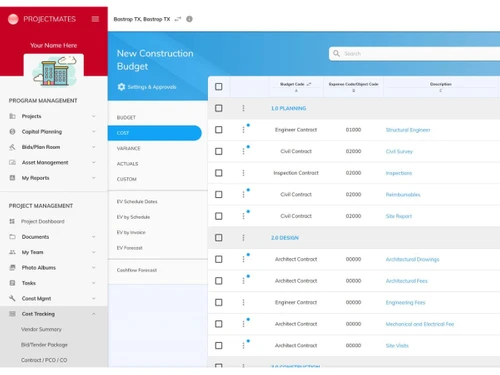
Task: Click the Asset Management icon
Action: pyautogui.click(x=12, y=162)
